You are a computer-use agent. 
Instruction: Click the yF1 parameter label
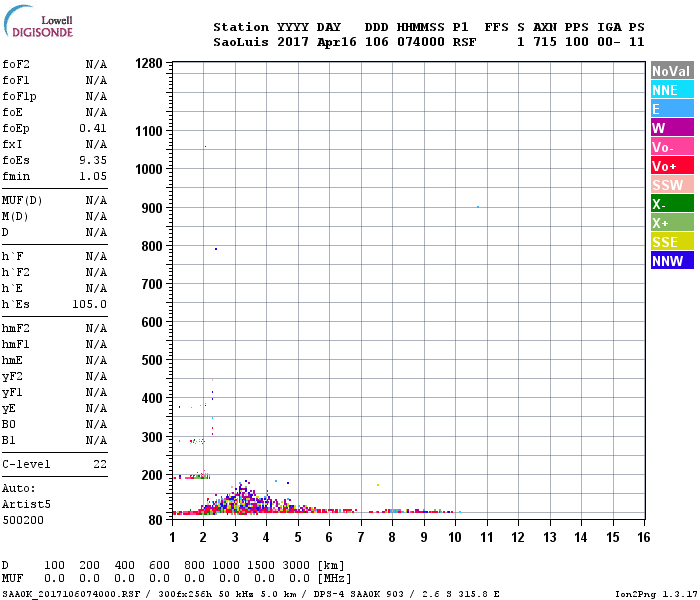point(12,392)
